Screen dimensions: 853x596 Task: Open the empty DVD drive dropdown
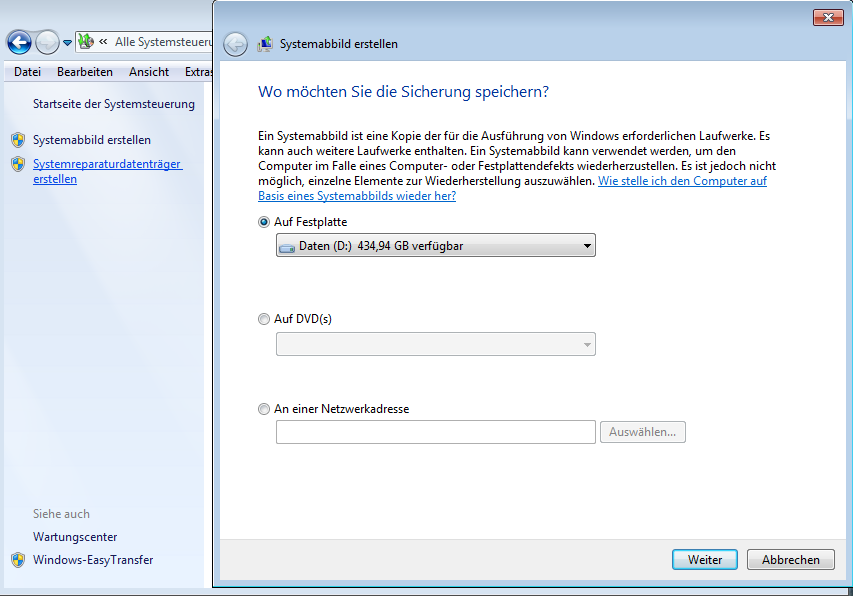point(436,344)
